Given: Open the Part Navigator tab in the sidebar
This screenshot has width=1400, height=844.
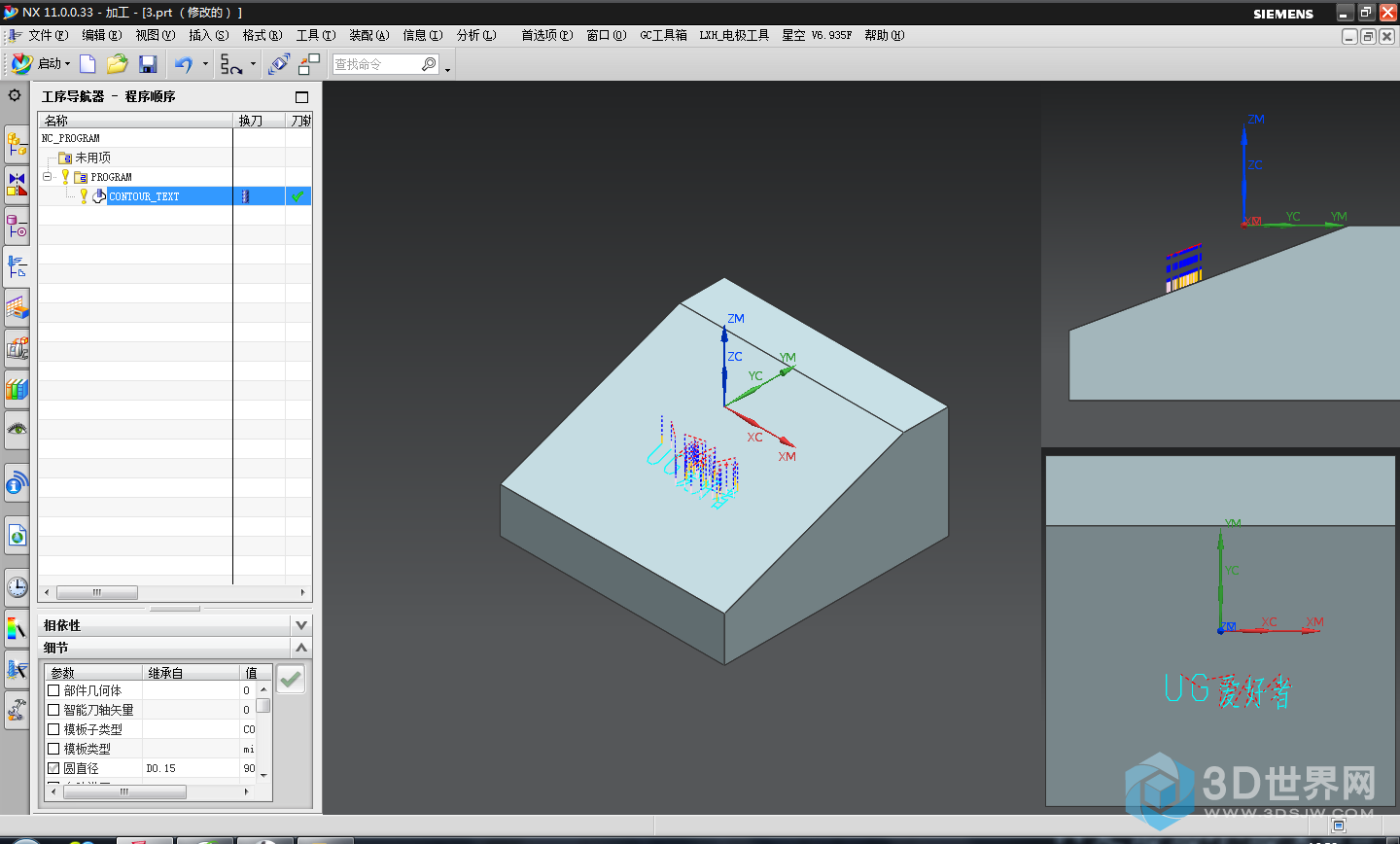Looking at the screenshot, I should coord(17,226).
